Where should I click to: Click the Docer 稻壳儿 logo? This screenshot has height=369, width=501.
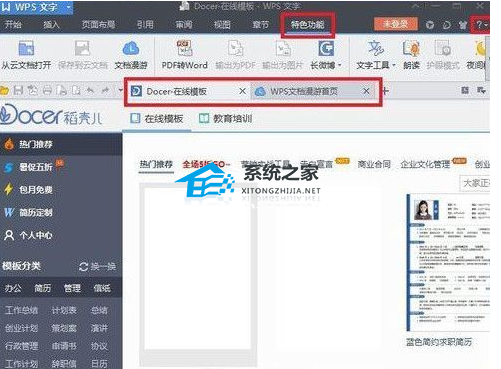click(51, 115)
